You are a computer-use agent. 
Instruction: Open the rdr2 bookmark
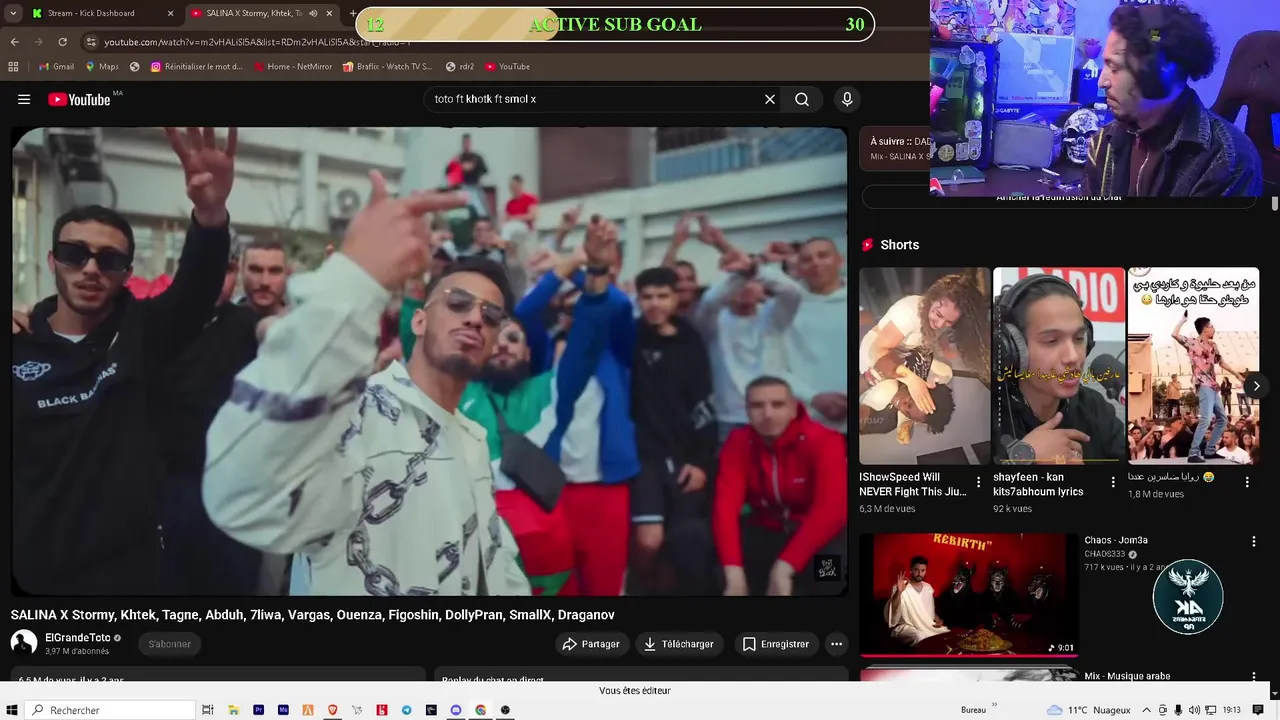[460, 67]
